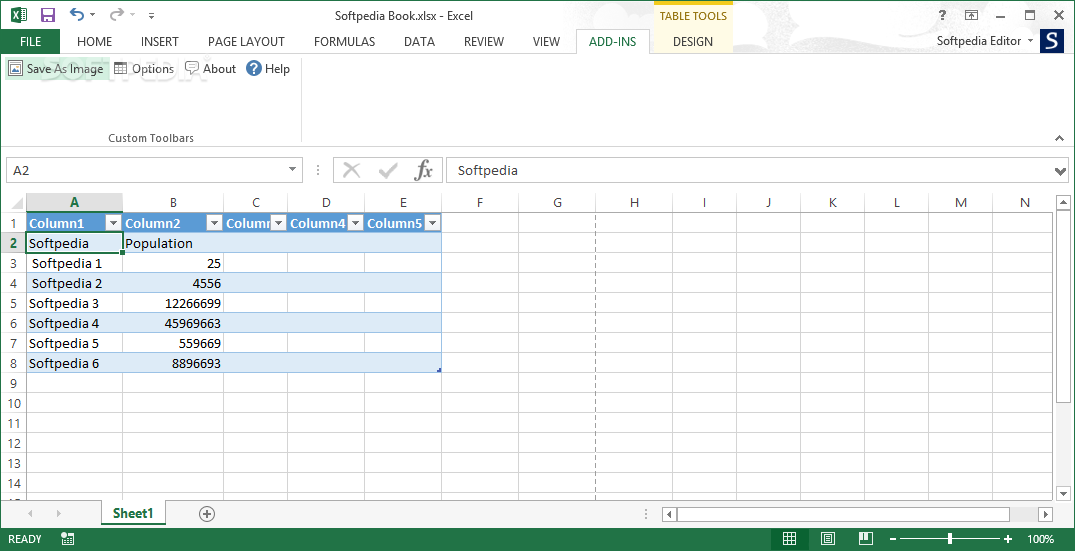This screenshot has width=1075, height=551.
Task: Click the Save As Image add-in button
Action: pyautogui.click(x=56, y=69)
